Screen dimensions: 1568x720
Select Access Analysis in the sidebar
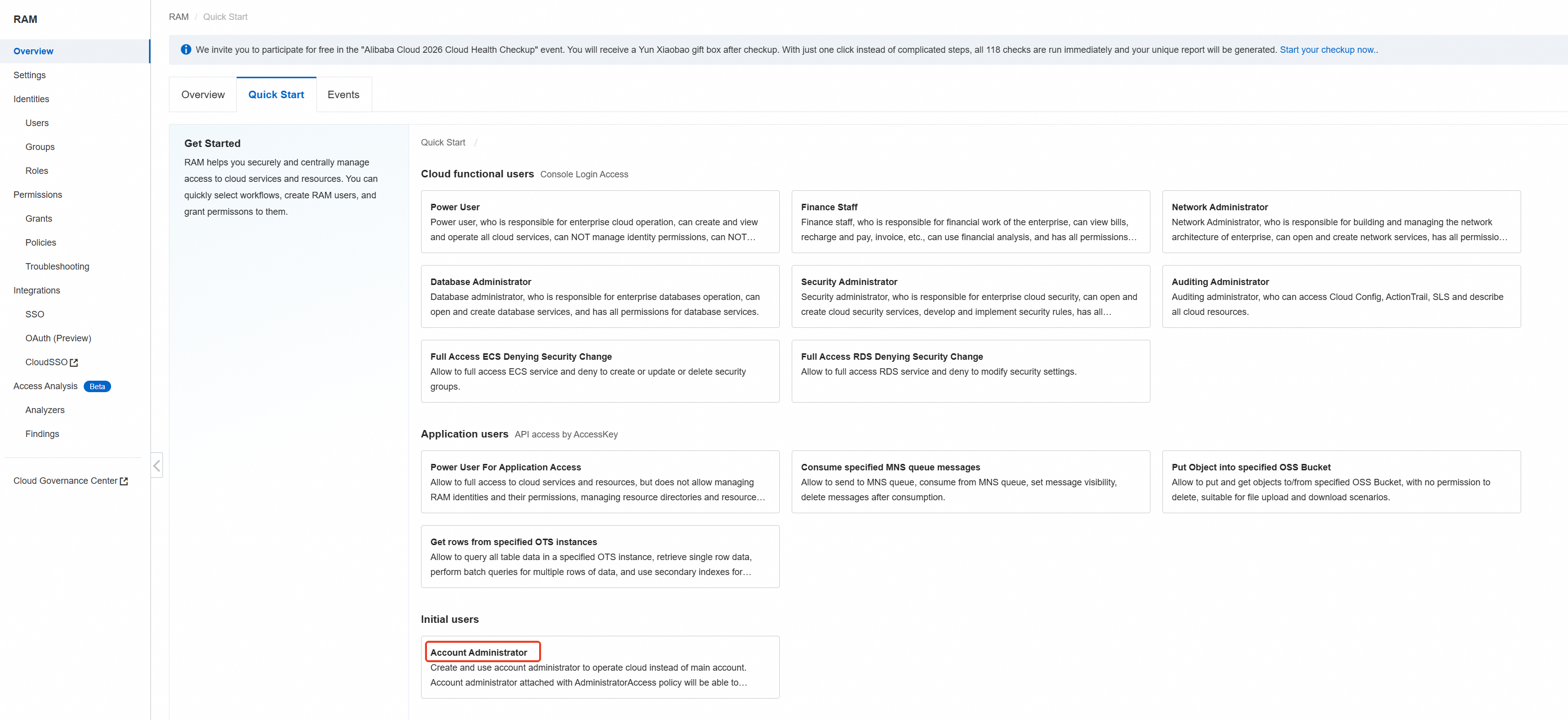tap(46, 386)
